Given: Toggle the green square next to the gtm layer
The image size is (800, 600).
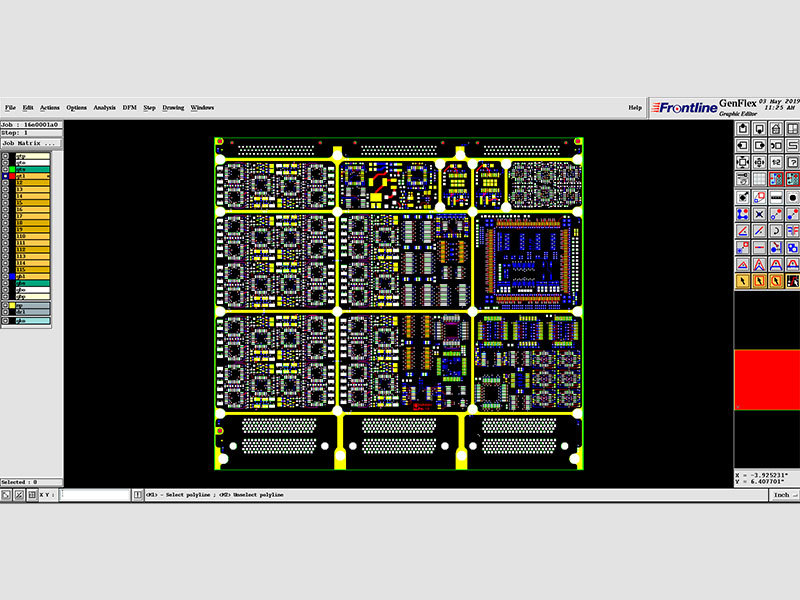Looking at the screenshot, I should click(11, 169).
